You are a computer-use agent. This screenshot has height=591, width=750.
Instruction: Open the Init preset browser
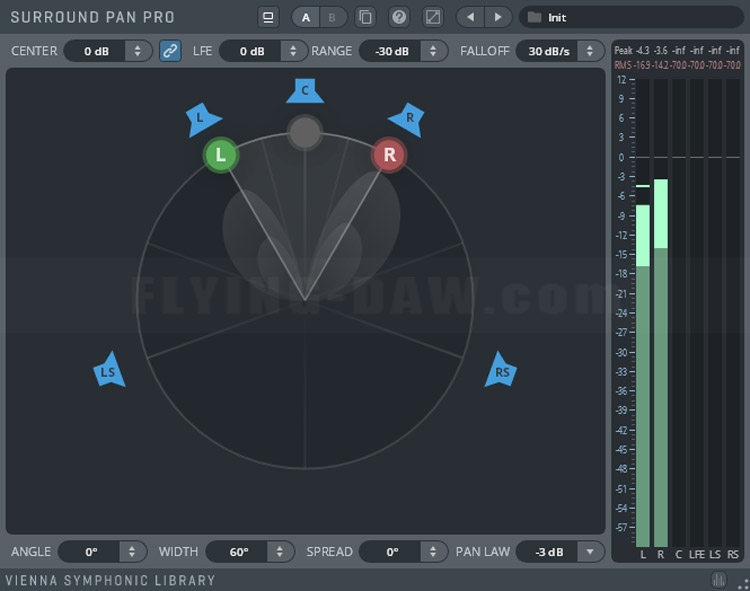[x=631, y=18]
